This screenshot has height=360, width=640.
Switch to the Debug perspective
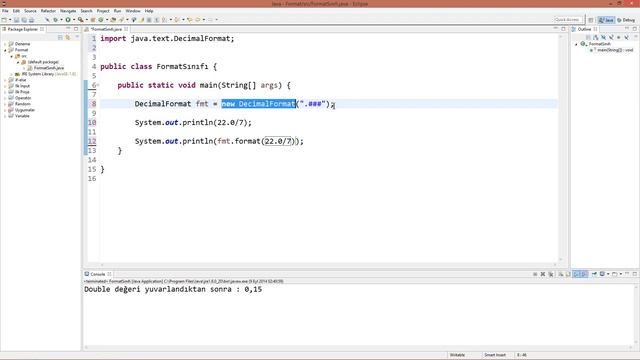(x=627, y=20)
